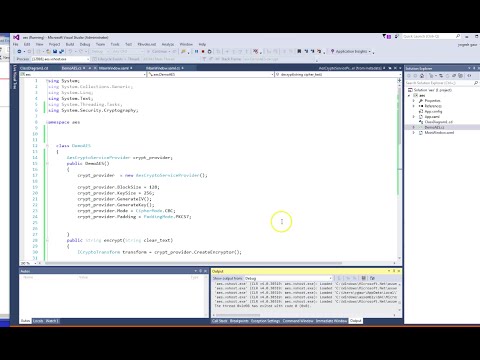The width and height of the screenshot is (480, 360).
Task: Expand the Properties node
Action: point(414,101)
